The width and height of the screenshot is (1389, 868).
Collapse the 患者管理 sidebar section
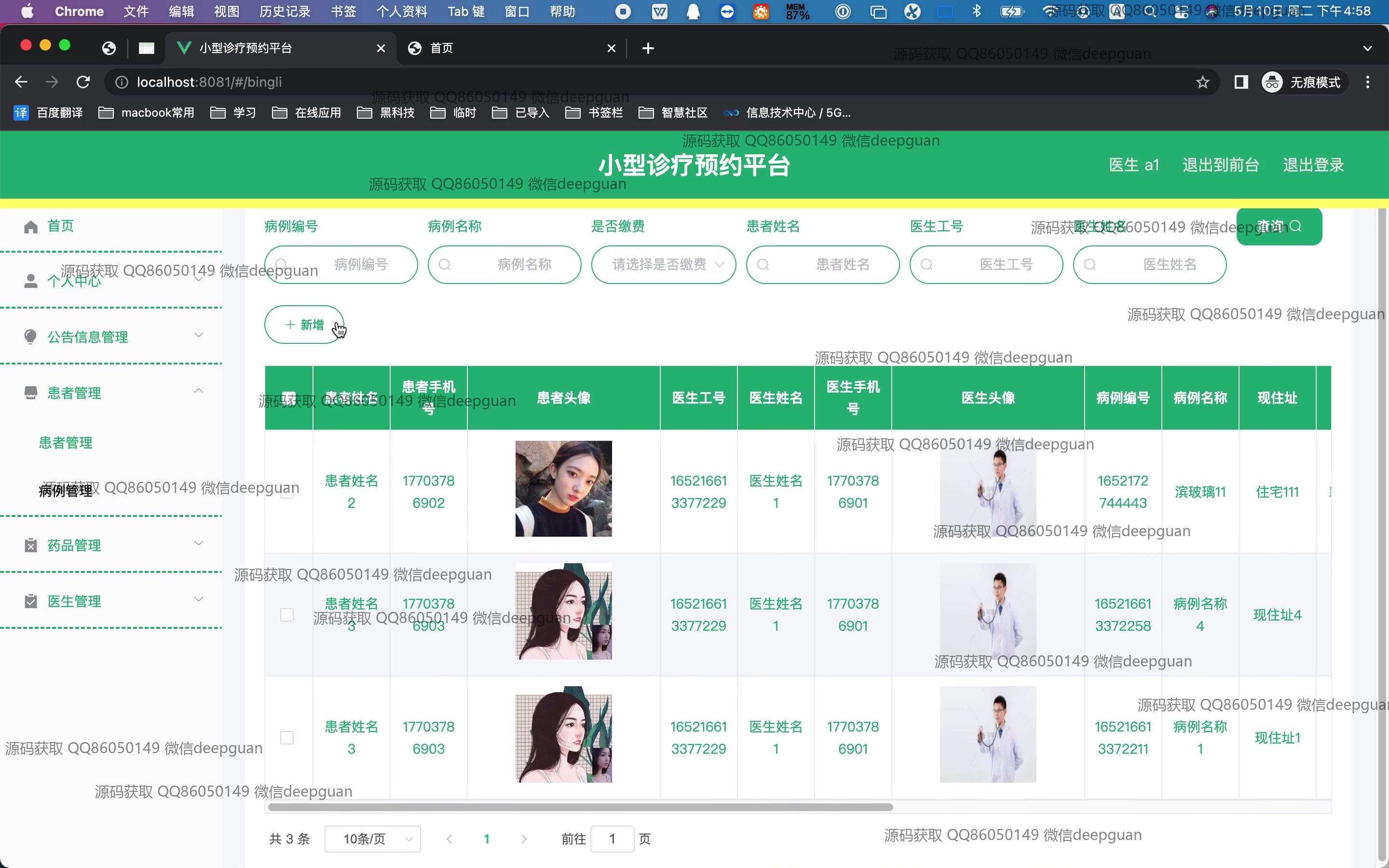[x=199, y=392]
